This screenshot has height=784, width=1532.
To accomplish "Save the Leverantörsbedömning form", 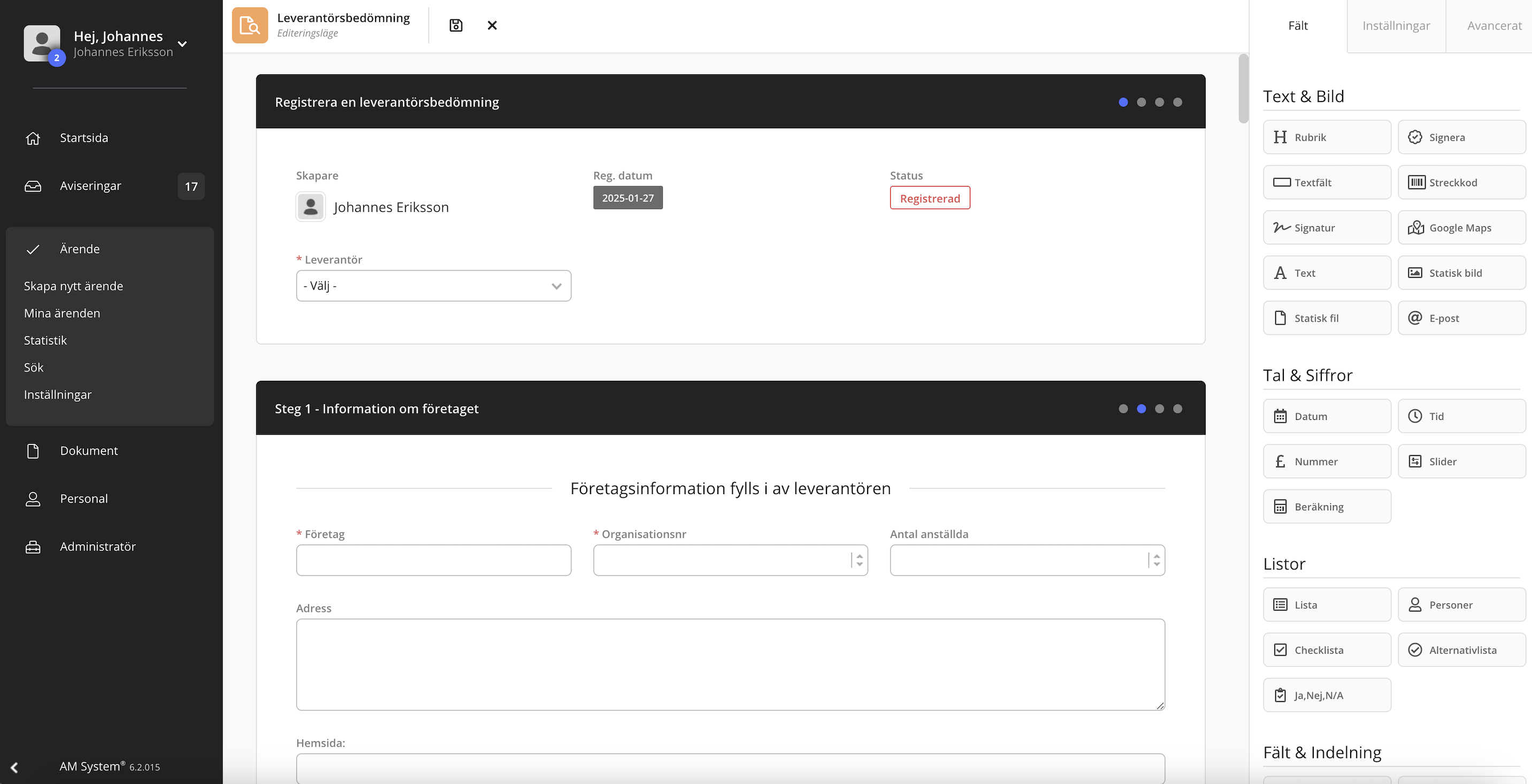I will [456, 25].
